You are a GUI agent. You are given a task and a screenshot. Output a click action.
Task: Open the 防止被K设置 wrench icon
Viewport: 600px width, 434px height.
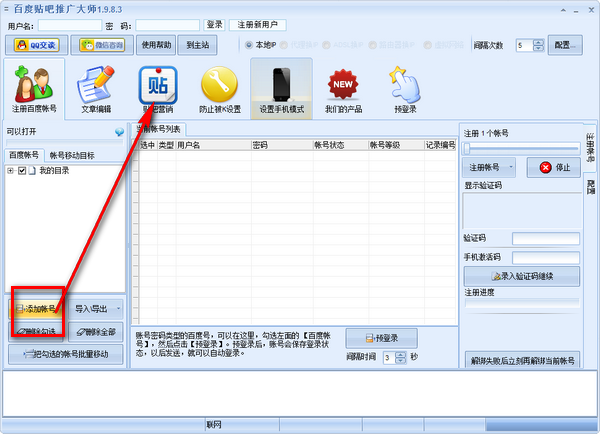tap(220, 89)
